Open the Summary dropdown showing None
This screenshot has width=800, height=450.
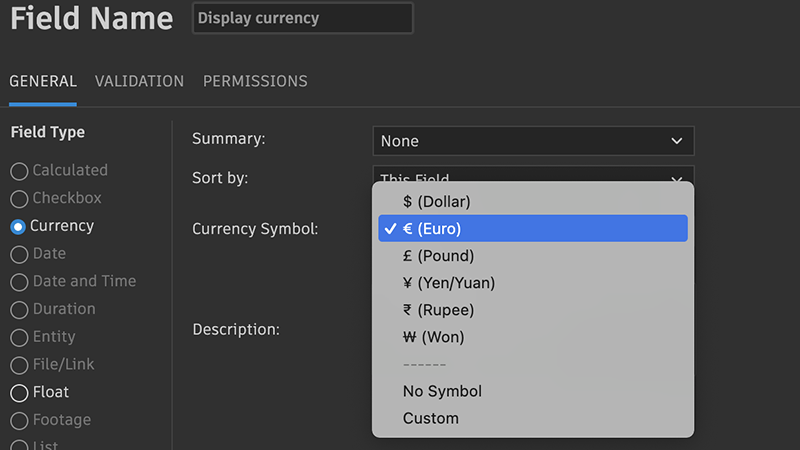click(532, 141)
